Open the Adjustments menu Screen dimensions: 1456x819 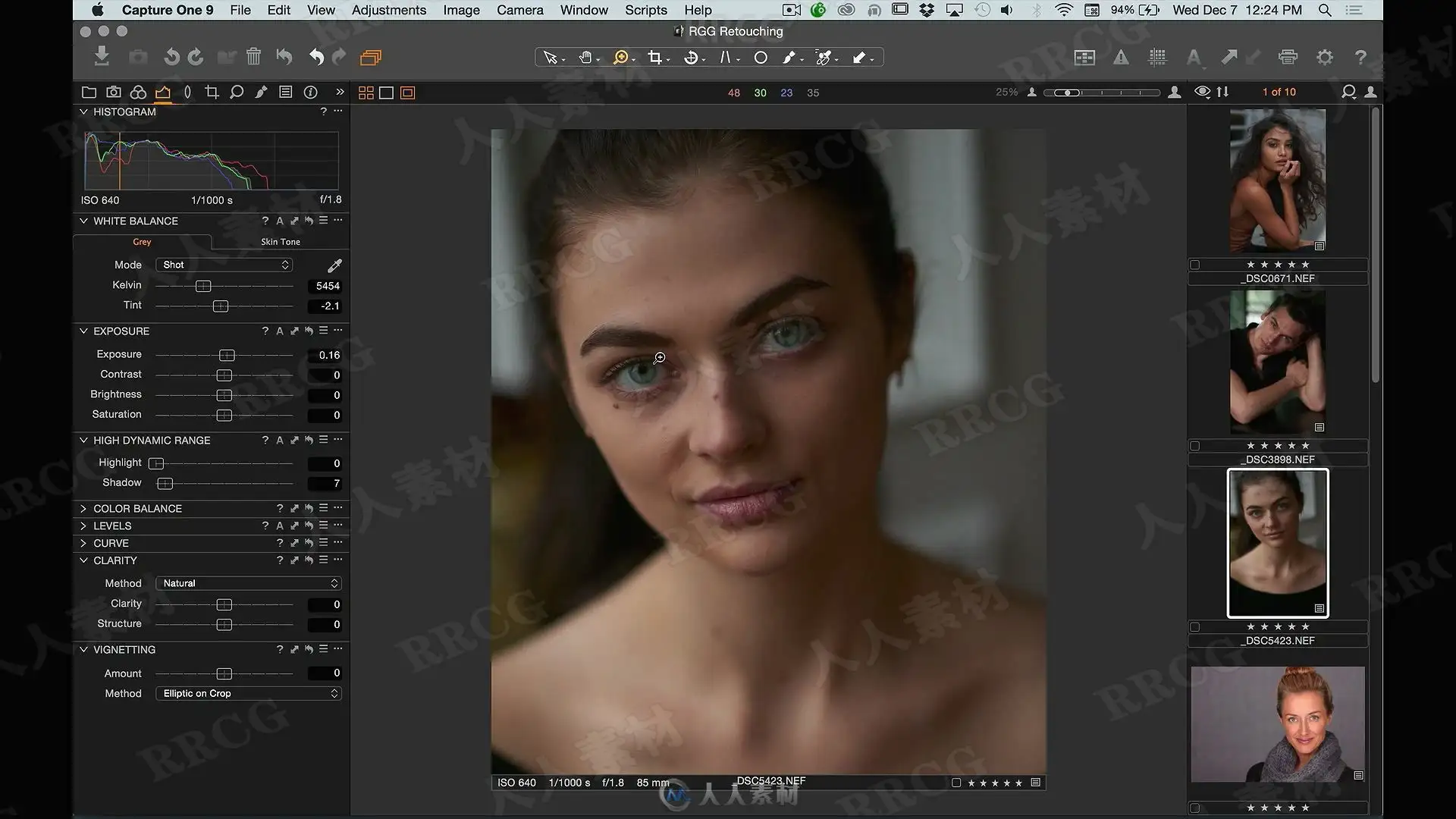point(389,10)
